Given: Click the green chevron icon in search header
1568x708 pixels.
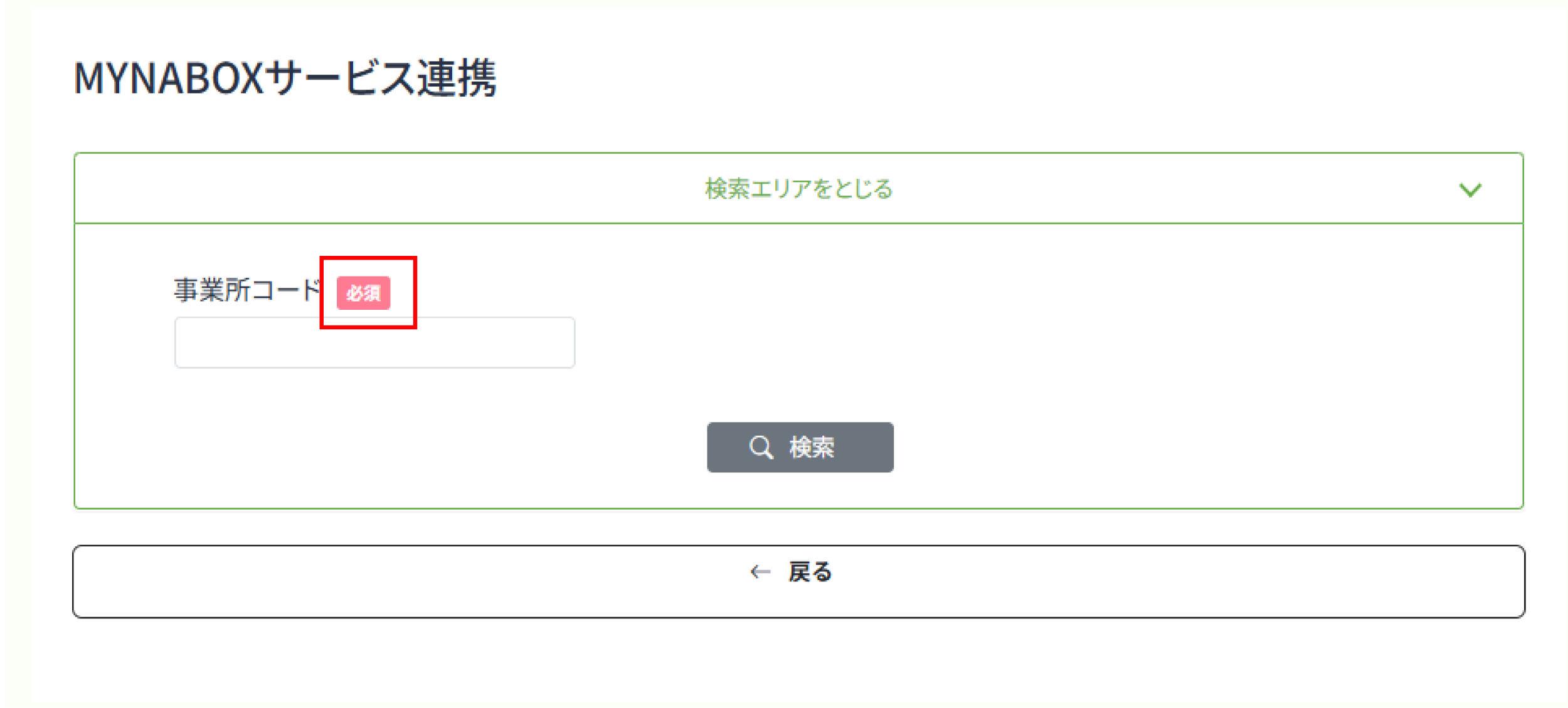Looking at the screenshot, I should click(1470, 189).
